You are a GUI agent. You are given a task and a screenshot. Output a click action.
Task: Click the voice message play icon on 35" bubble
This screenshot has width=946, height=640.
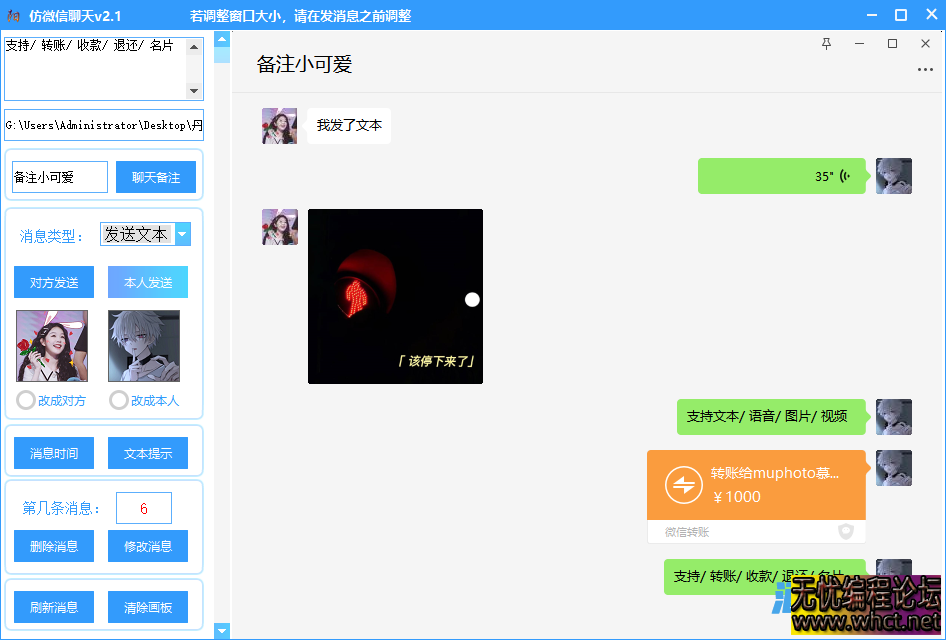click(847, 175)
